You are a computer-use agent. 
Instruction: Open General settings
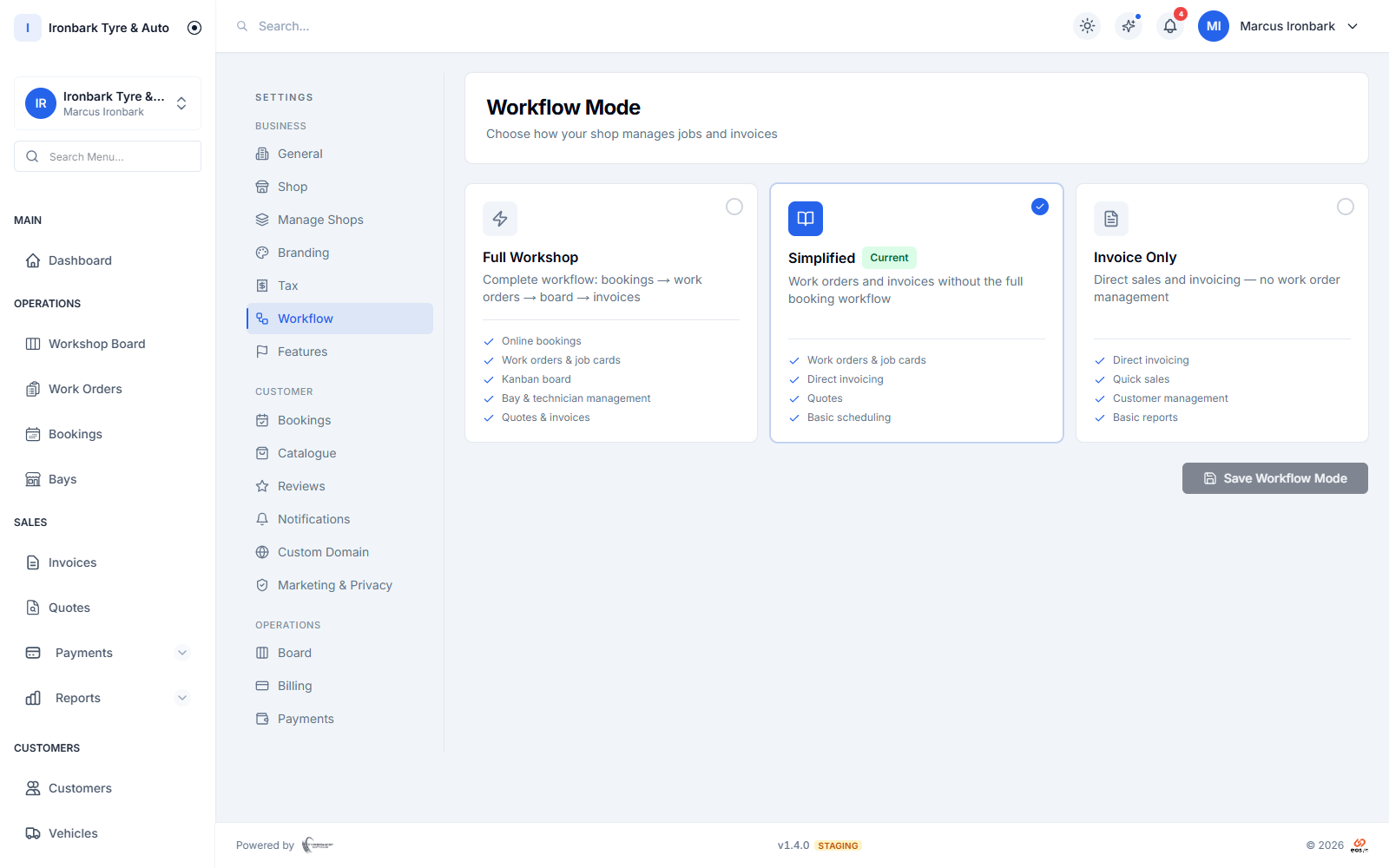pyautogui.click(x=339, y=154)
